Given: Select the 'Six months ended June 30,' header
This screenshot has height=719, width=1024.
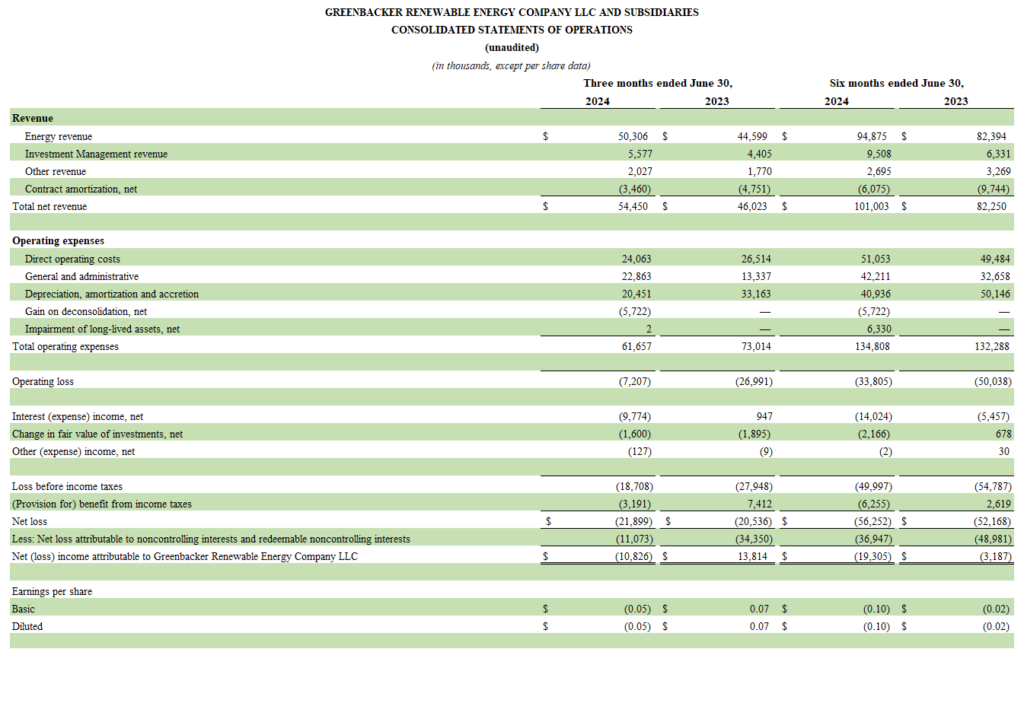Looking at the screenshot, I should pos(896,84).
